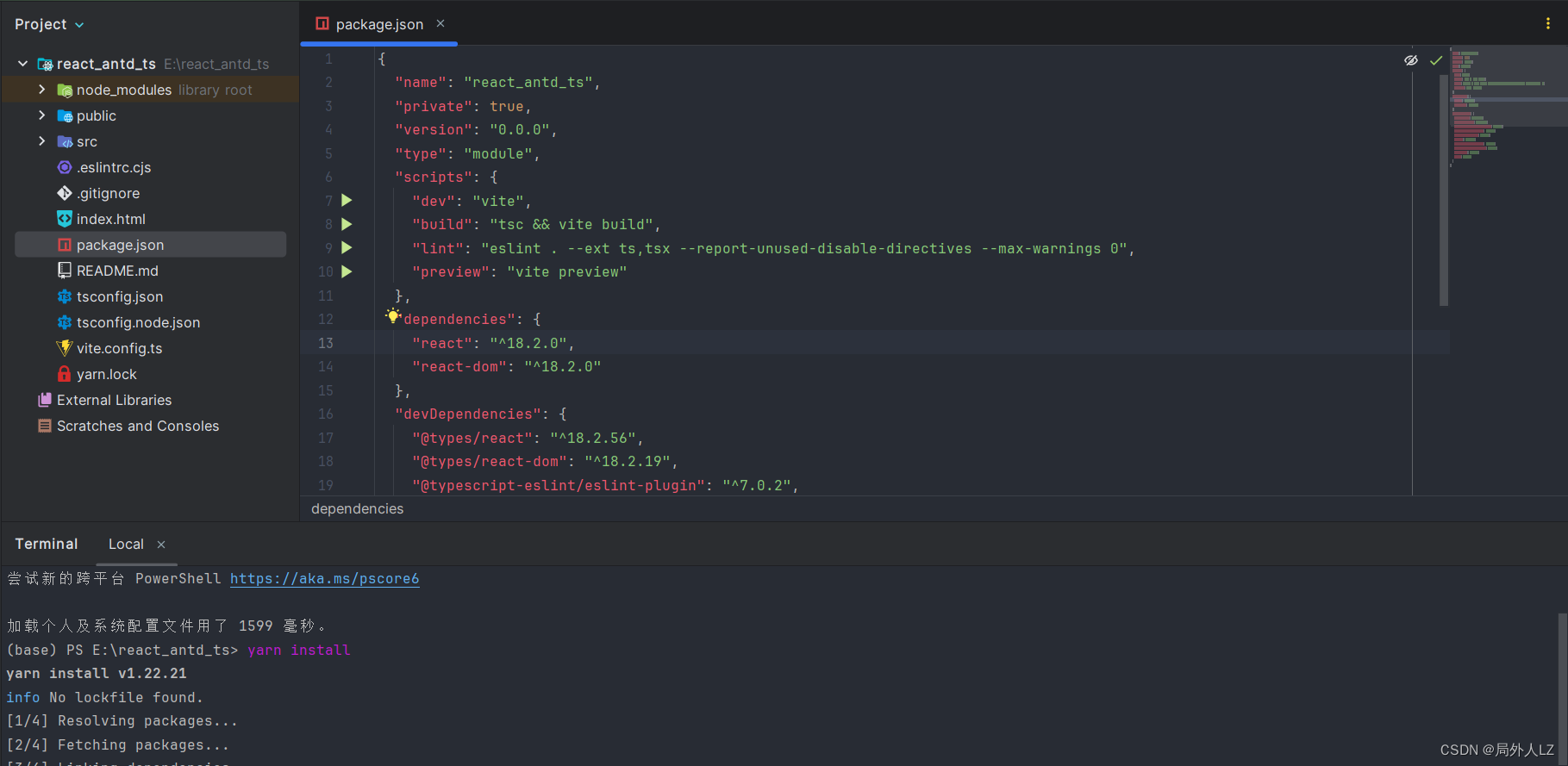Click the "react-dom" dependency key text
This screenshot has height=766, width=1568.
[x=459, y=367]
